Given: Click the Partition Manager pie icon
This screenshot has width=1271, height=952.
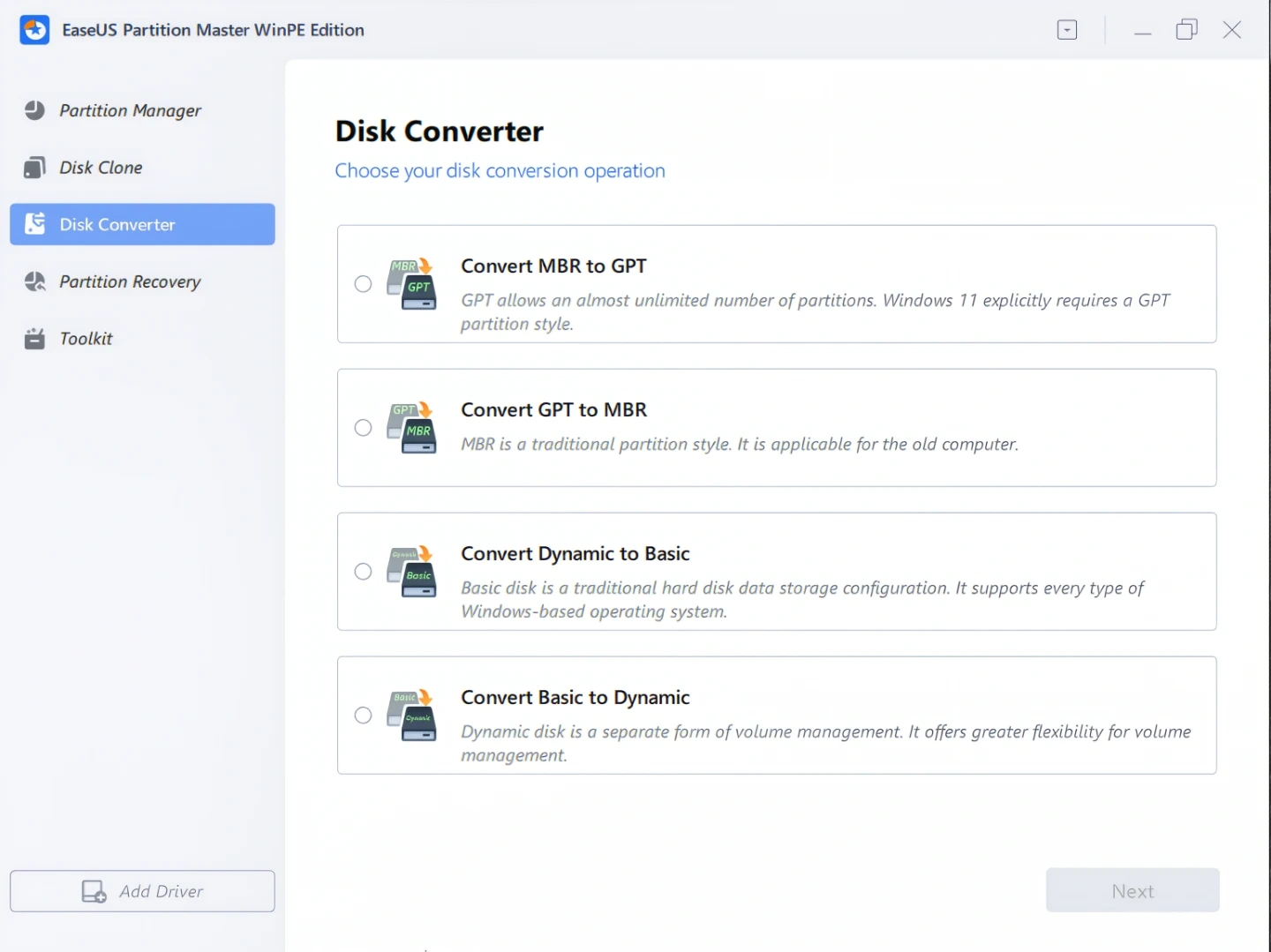Looking at the screenshot, I should [x=34, y=110].
